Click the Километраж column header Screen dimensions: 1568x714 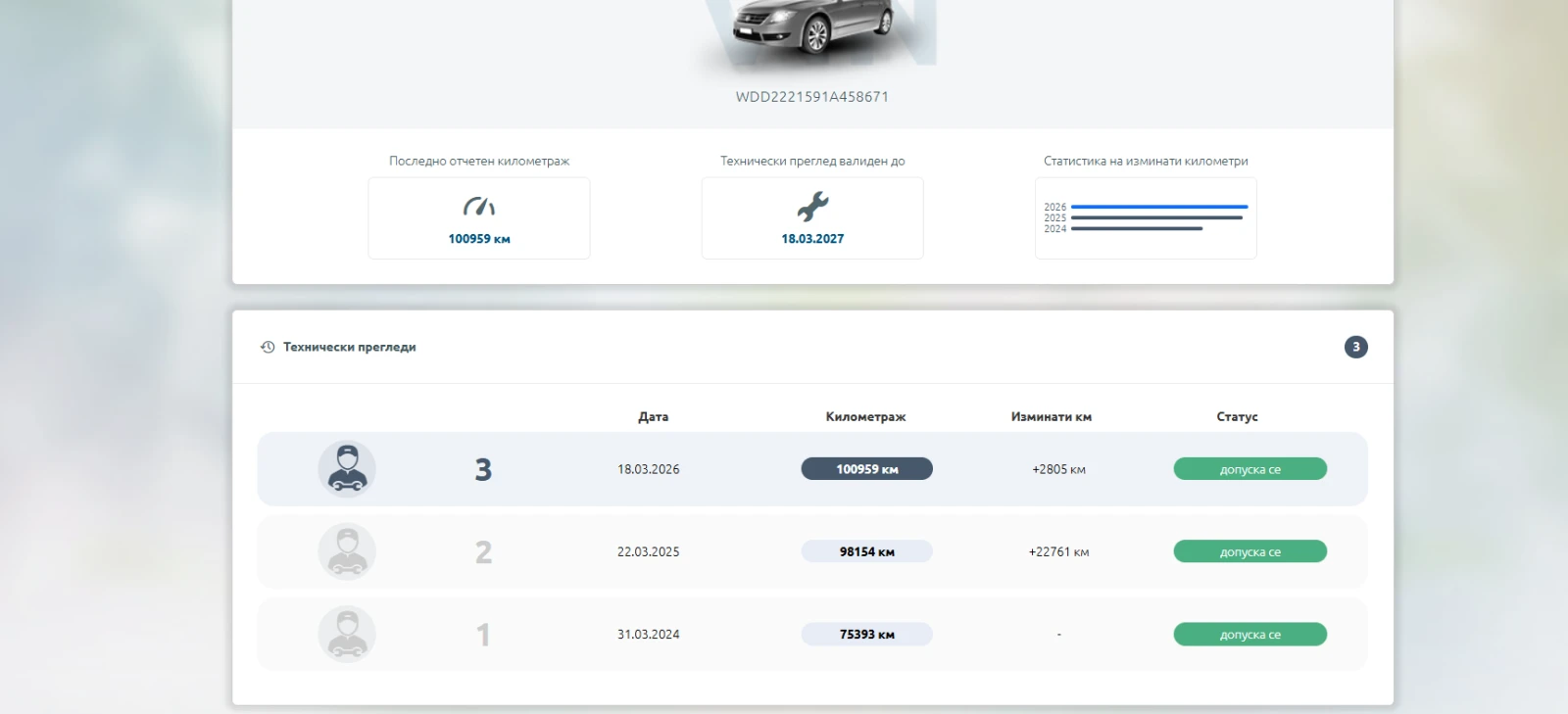click(865, 416)
